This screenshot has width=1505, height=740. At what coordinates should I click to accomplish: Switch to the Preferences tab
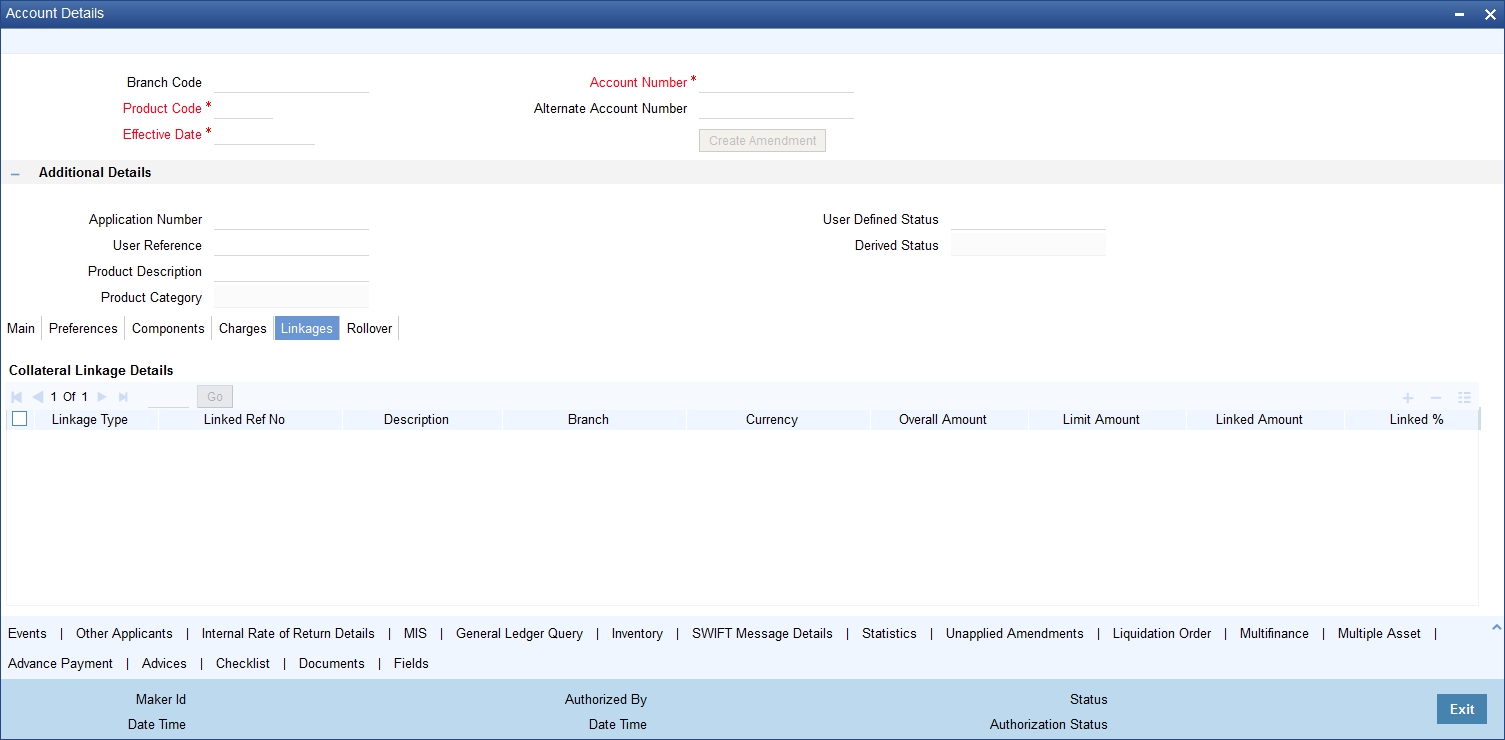point(83,328)
